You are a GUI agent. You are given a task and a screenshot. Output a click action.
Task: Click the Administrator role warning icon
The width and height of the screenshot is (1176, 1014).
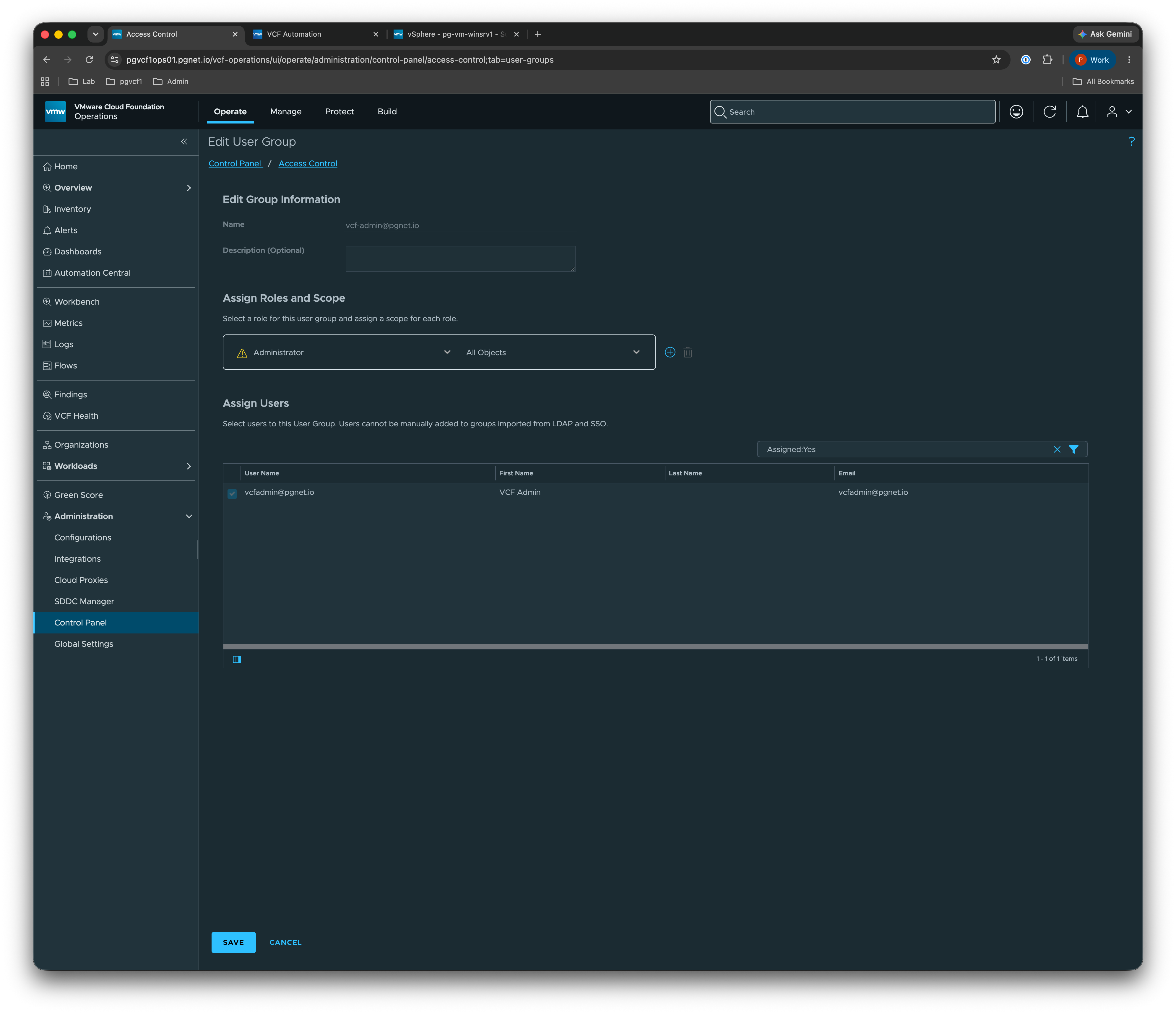(242, 353)
